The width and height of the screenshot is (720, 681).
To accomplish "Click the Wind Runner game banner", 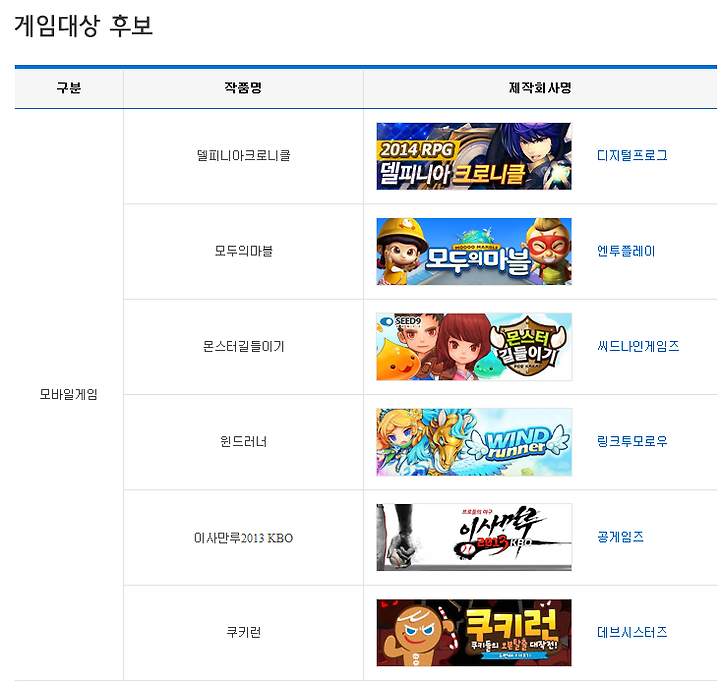I will 474,442.
